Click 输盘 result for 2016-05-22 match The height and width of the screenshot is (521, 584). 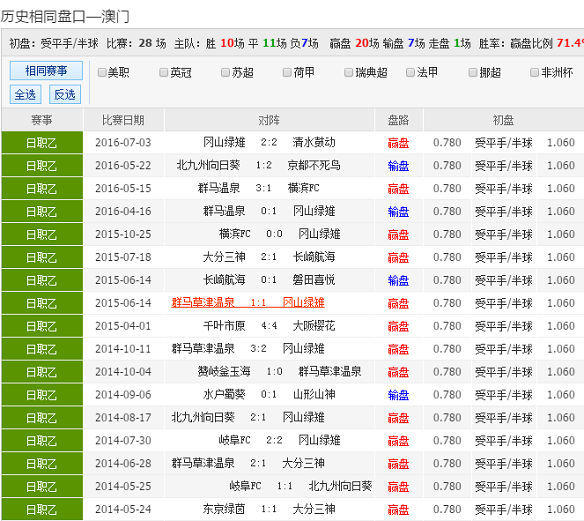[398, 166]
